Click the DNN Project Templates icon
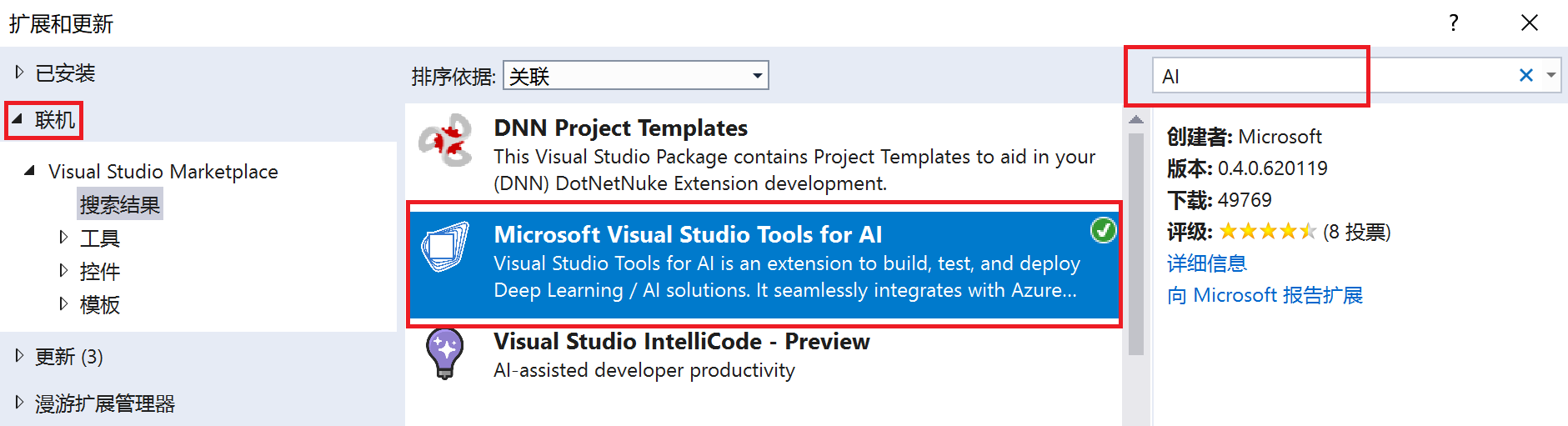The image size is (1568, 426). (445, 141)
